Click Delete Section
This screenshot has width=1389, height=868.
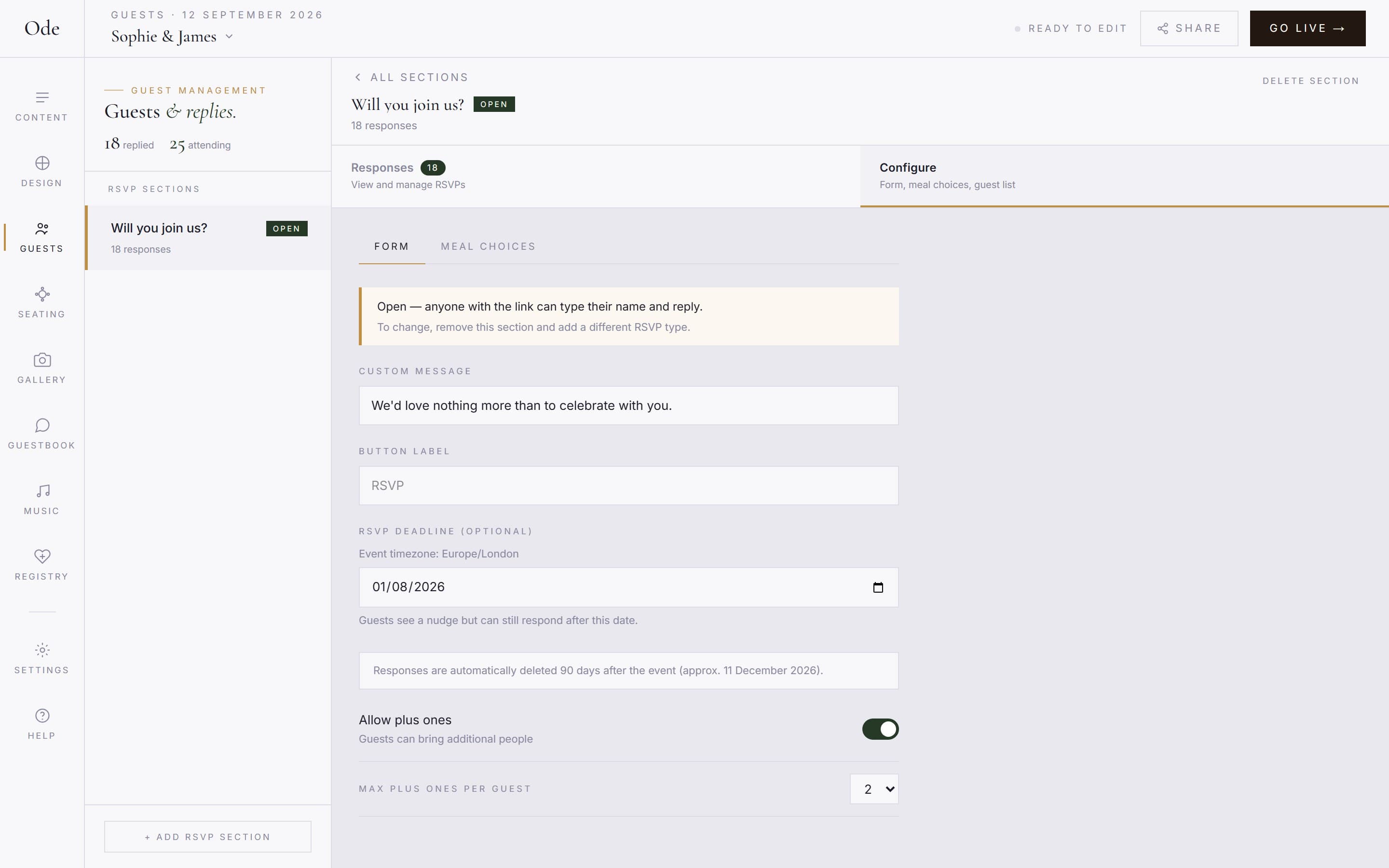pyautogui.click(x=1310, y=81)
